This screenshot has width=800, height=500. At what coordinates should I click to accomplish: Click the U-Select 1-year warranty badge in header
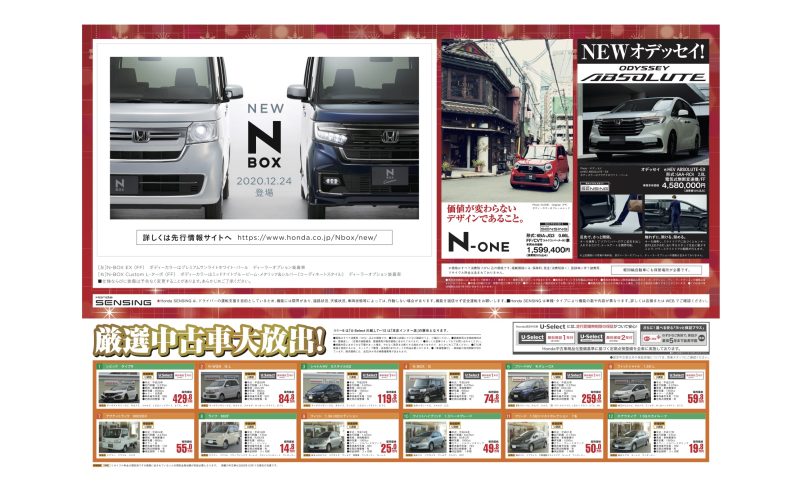[547, 338]
